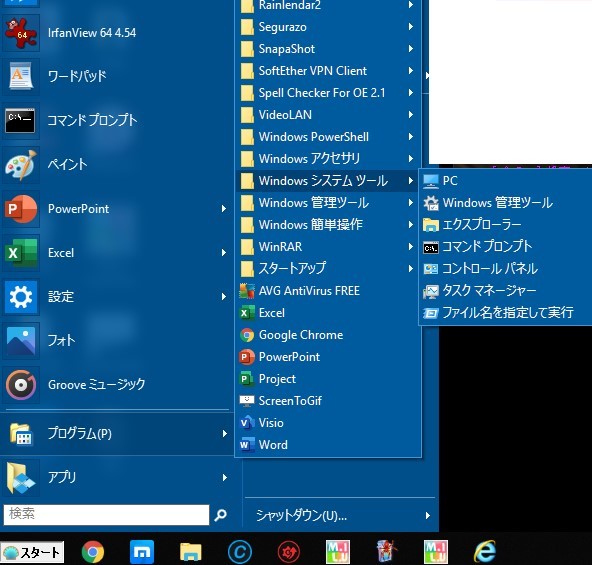
Task: Click the blue circled C taskbar icon
Action: click(240, 552)
